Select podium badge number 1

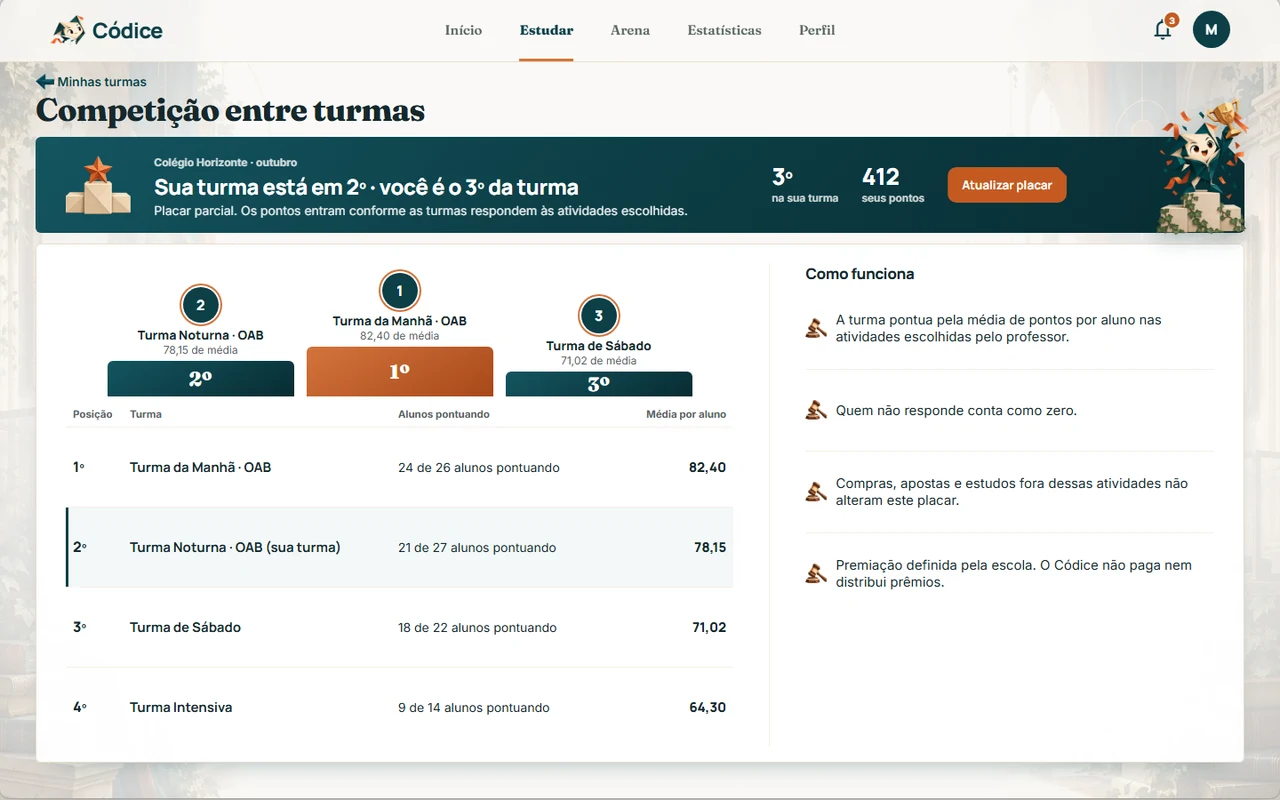(400, 291)
